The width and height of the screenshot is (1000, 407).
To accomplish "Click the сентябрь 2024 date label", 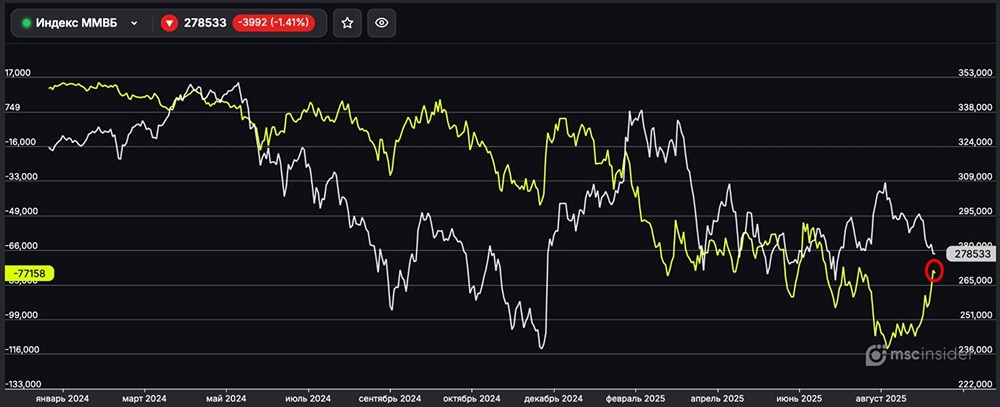I will [x=390, y=398].
